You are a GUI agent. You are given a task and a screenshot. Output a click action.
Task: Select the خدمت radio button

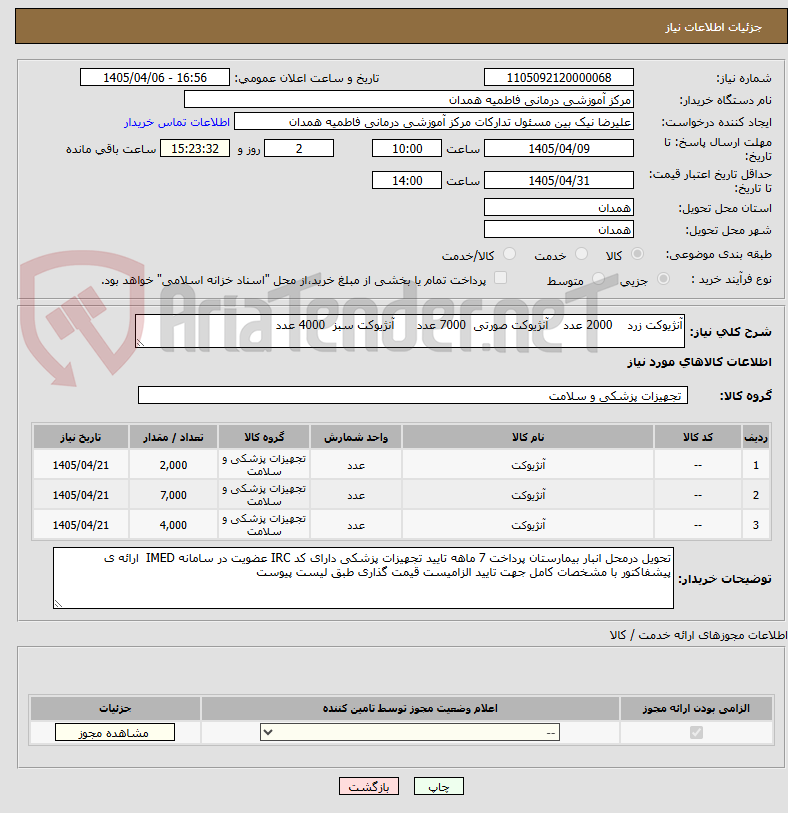pyautogui.click(x=582, y=254)
